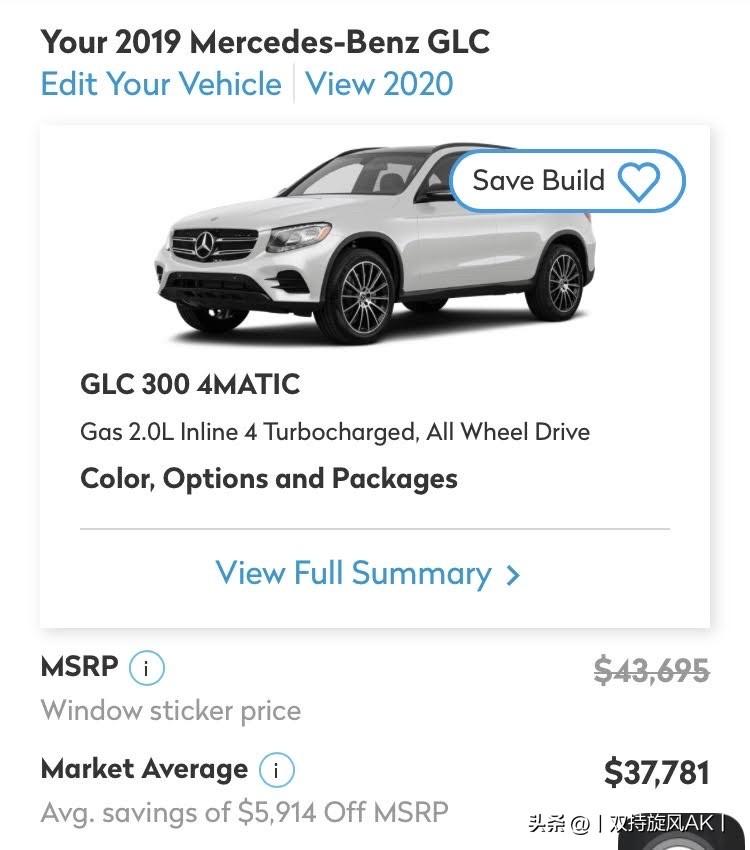Switch to the View 2020 model link
Screen dimensions: 750x850
379,84
